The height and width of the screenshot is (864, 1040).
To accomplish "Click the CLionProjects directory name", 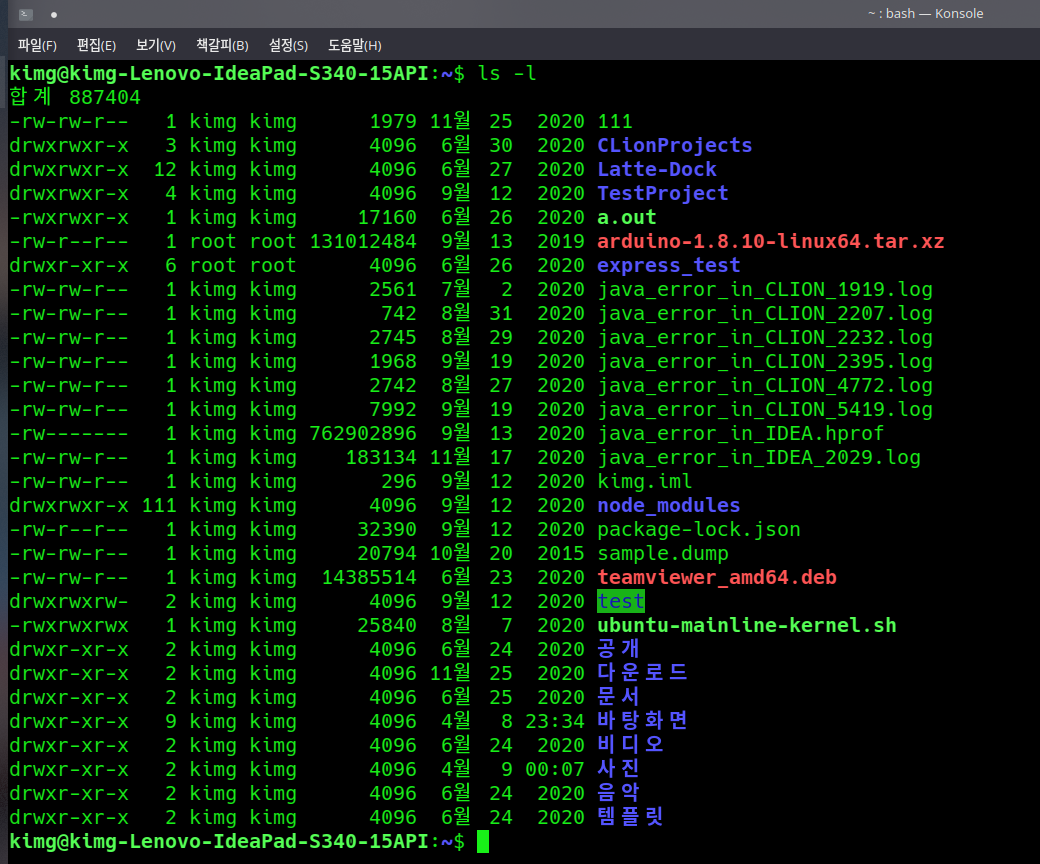I will 675,145.
